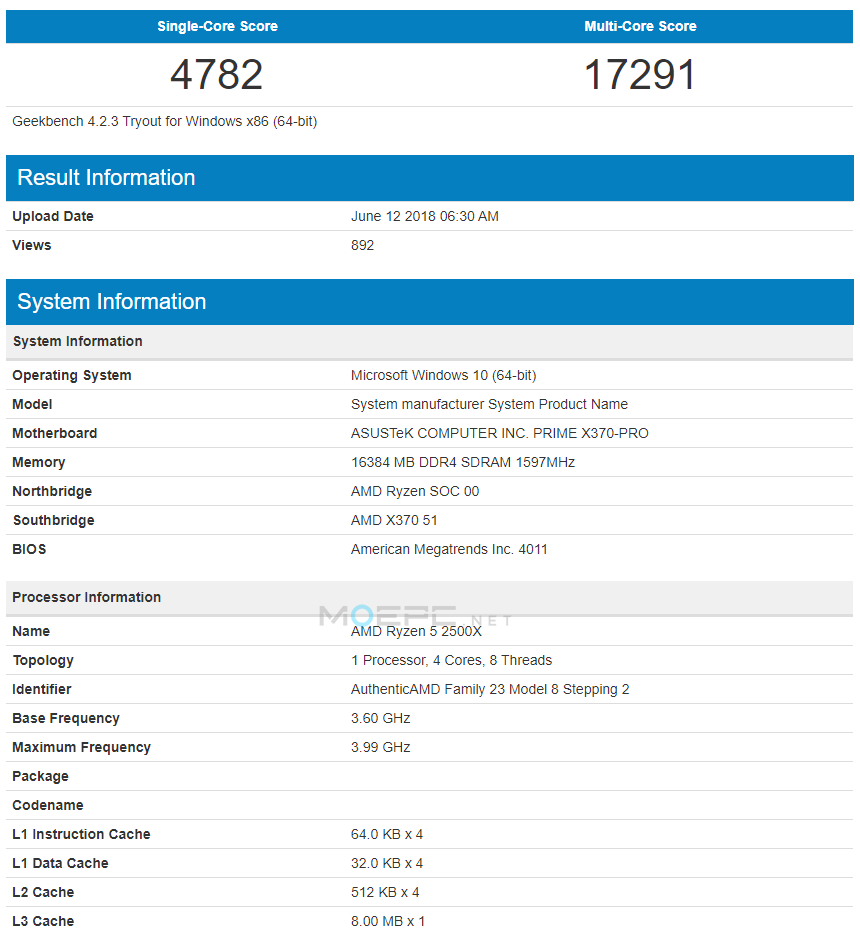
Task: Click the Topology label
Action: click(x=43, y=660)
